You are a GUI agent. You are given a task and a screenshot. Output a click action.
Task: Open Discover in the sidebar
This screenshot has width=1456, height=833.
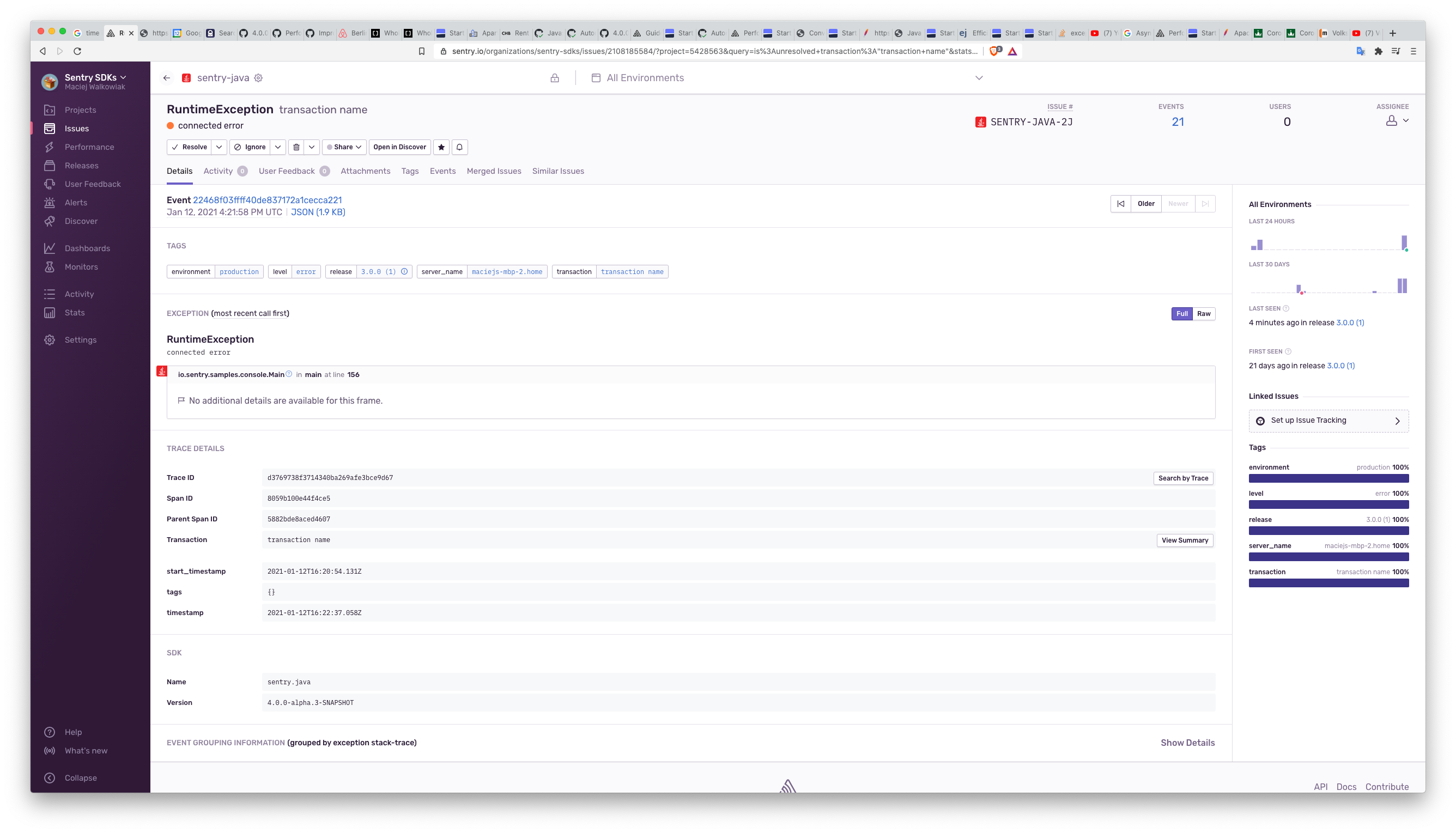[x=81, y=221]
